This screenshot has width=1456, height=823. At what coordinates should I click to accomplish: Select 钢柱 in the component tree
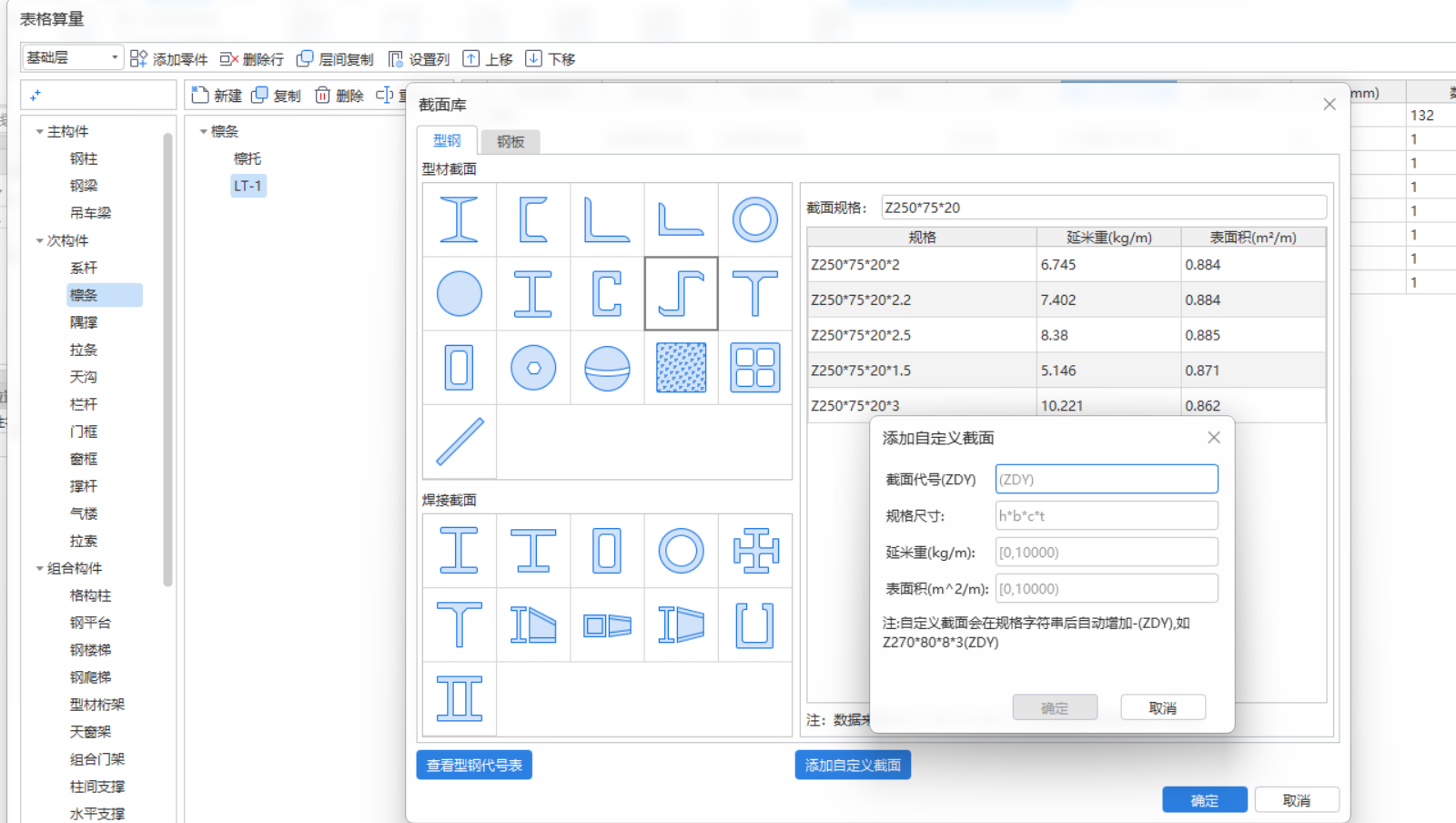click(x=84, y=159)
